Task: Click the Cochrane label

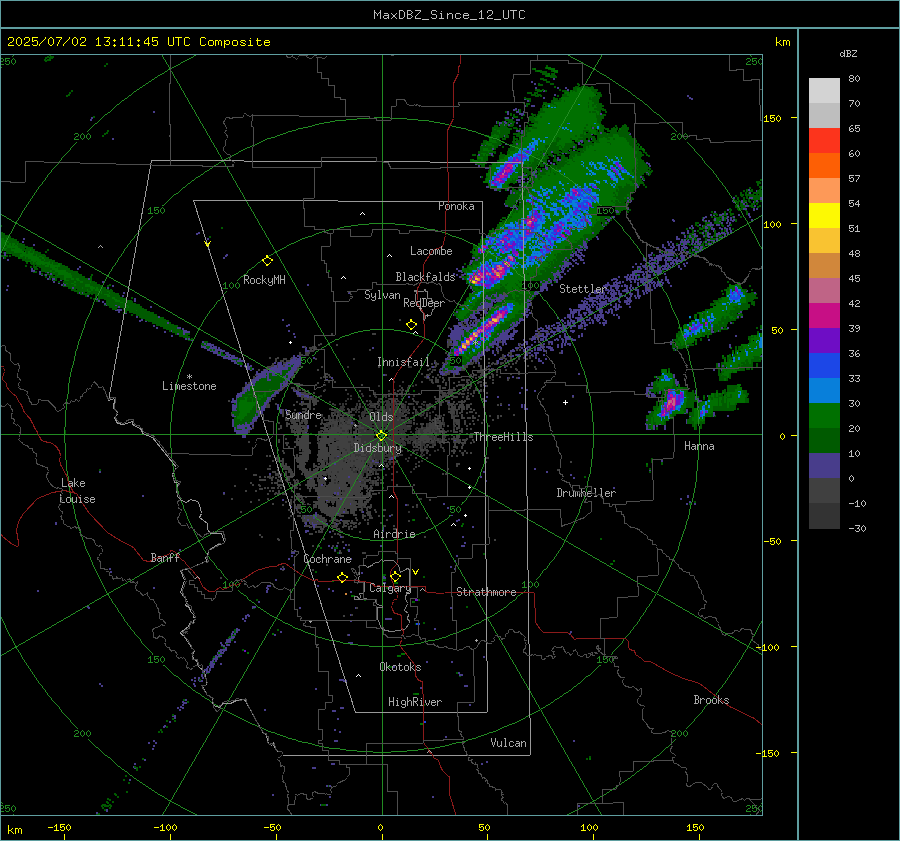Action: point(327,559)
